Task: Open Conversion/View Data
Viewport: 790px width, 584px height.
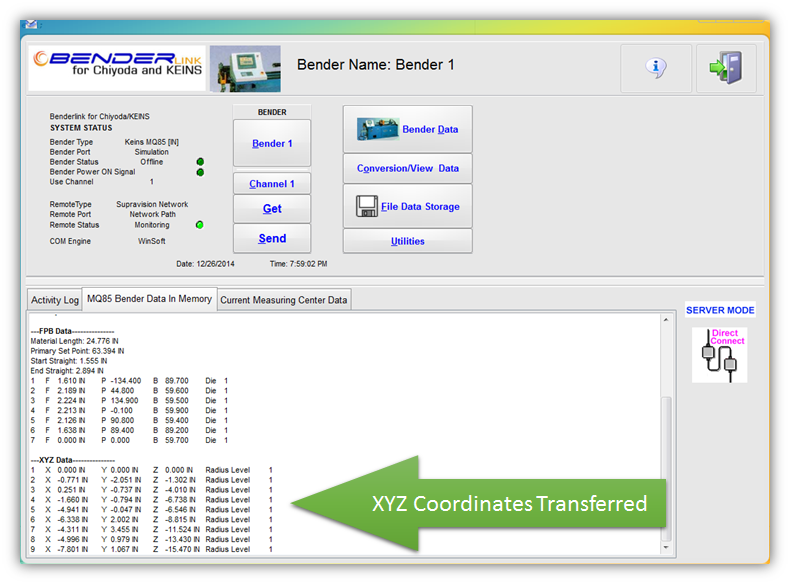Action: pyautogui.click(x=407, y=168)
